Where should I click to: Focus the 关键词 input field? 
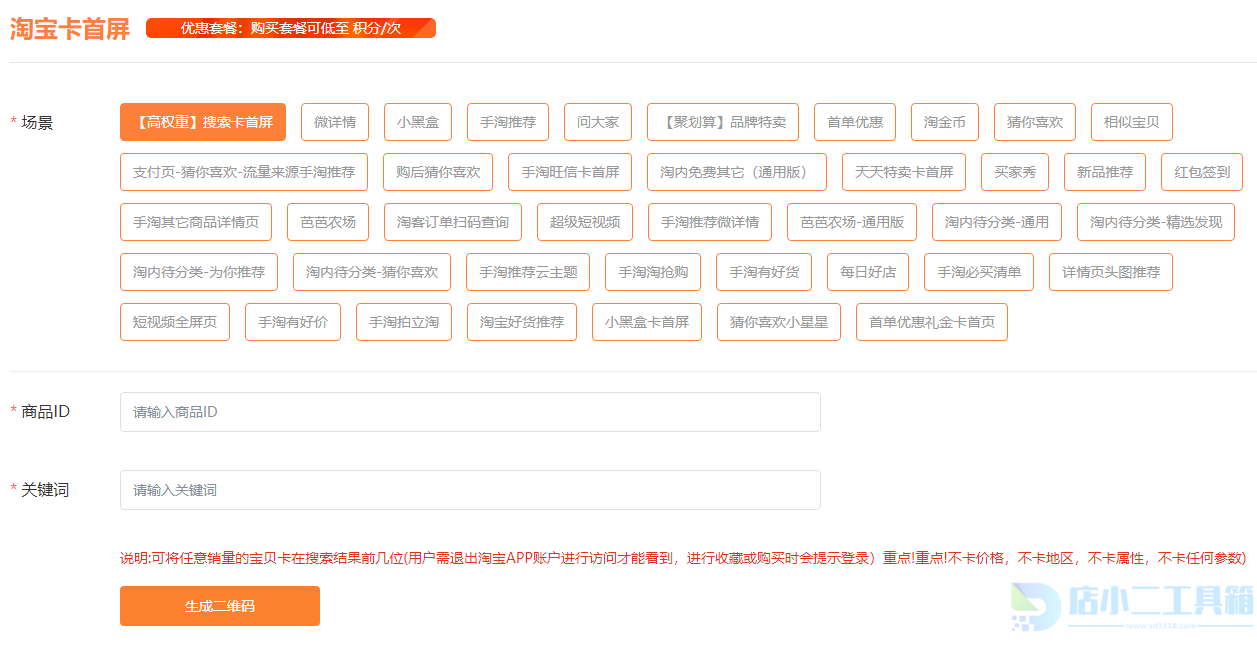tap(470, 490)
